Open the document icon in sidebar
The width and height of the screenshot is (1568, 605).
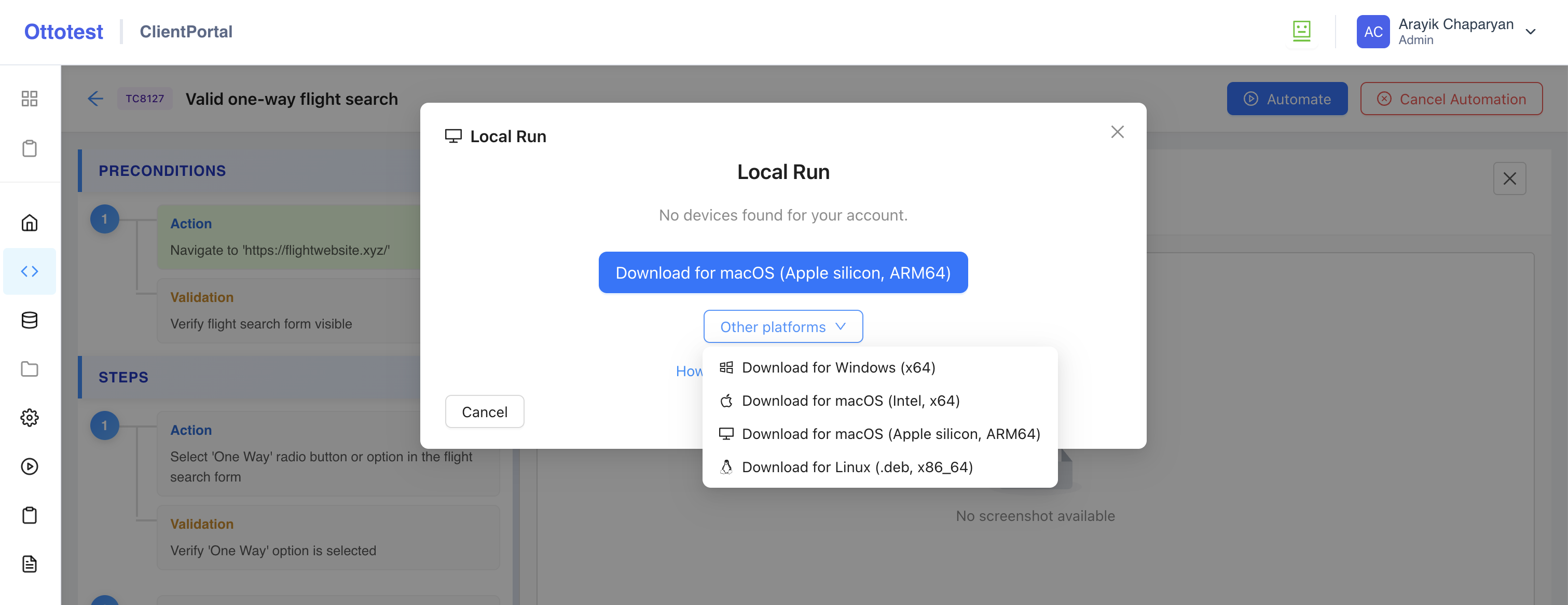pos(29,564)
